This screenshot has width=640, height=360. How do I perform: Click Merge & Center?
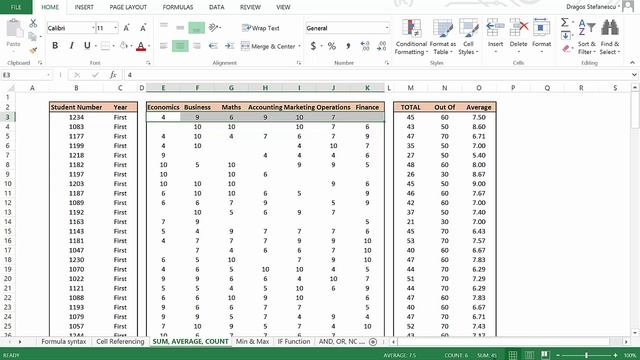tap(268, 46)
